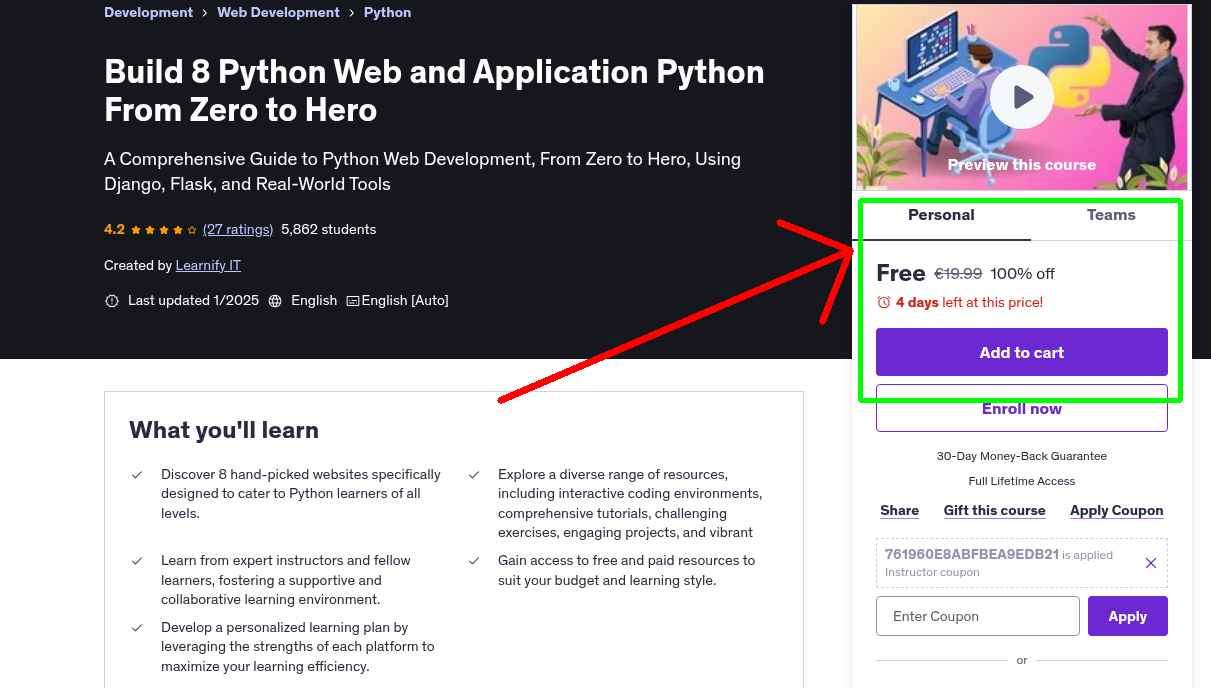Click the star rating icons
Screen dimensions: 1211x688
click(x=164, y=230)
